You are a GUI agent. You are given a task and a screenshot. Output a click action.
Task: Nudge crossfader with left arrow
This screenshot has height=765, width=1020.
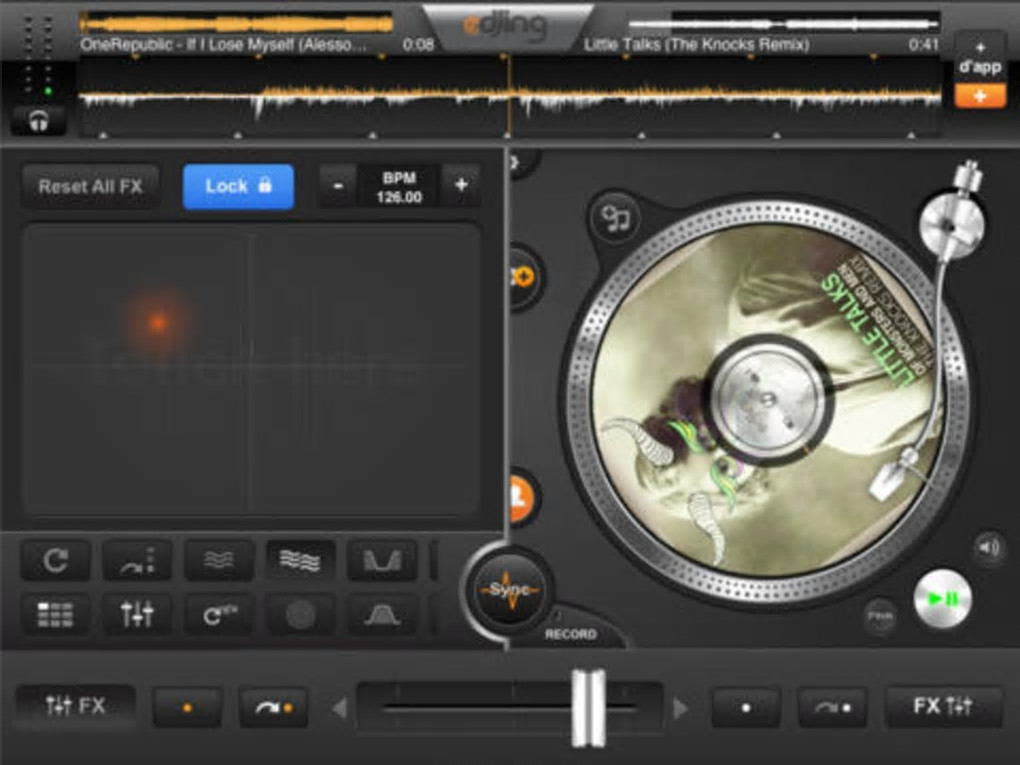pos(339,708)
